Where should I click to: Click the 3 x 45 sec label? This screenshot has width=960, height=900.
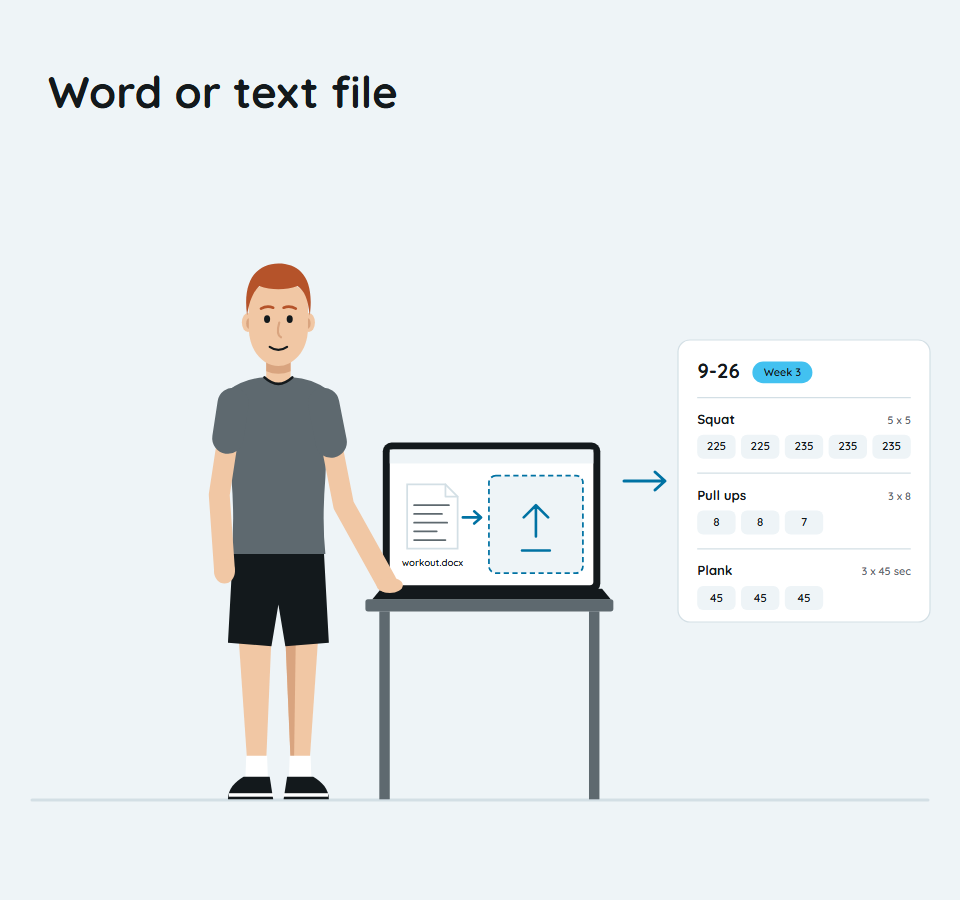[x=886, y=571]
